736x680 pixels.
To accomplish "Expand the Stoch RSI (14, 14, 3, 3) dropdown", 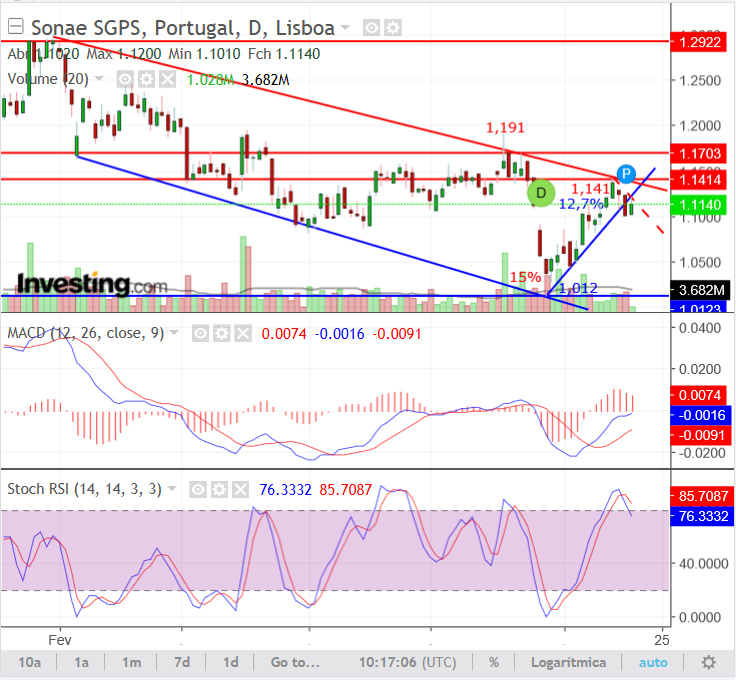I will [172, 489].
